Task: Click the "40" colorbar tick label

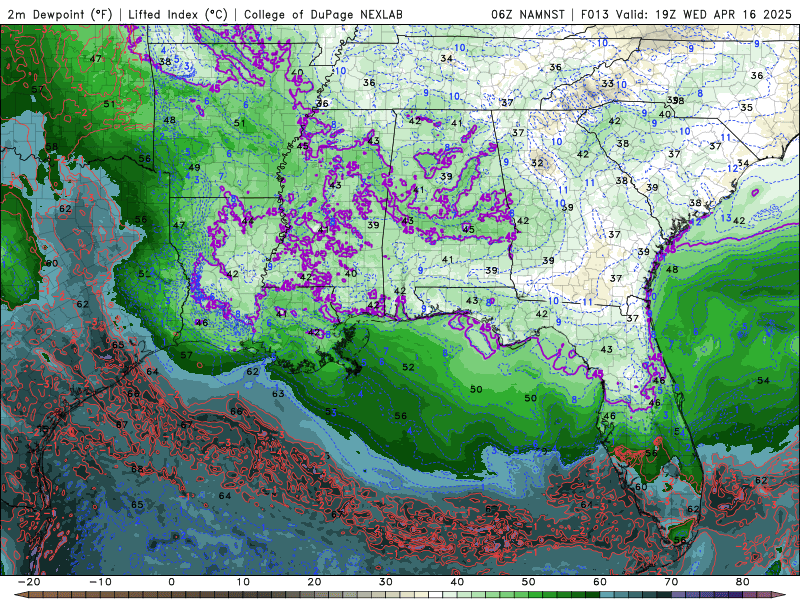Action: coord(457,582)
